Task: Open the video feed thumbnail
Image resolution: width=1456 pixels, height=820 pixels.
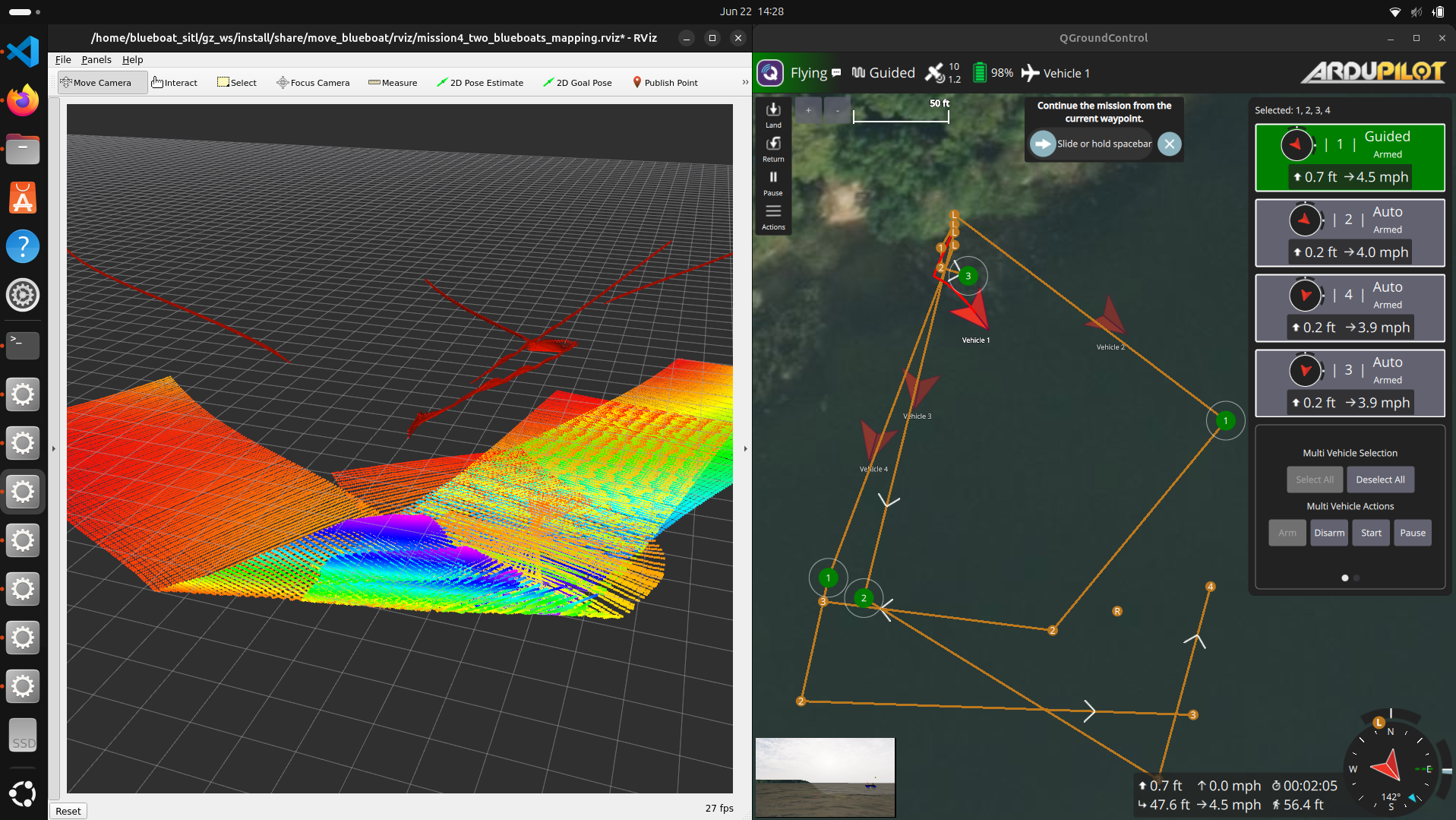Action: tap(826, 777)
